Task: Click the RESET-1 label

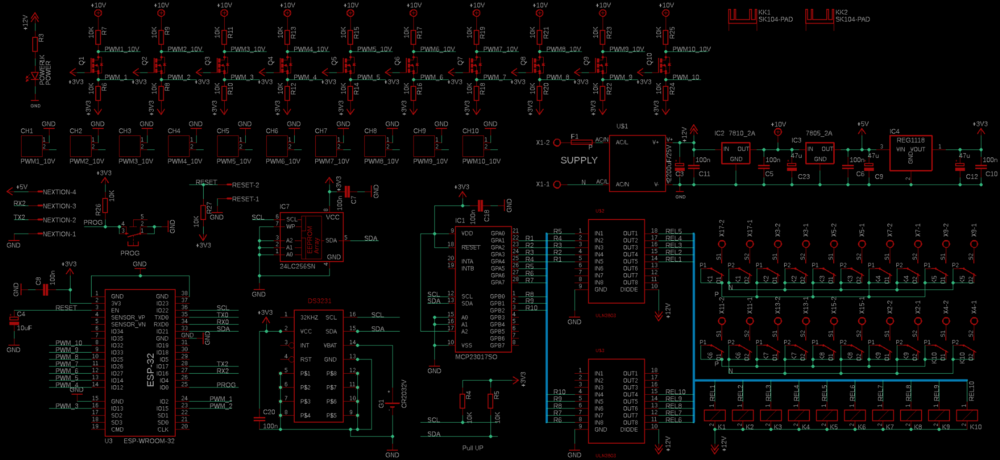Action: pyautogui.click(x=246, y=198)
